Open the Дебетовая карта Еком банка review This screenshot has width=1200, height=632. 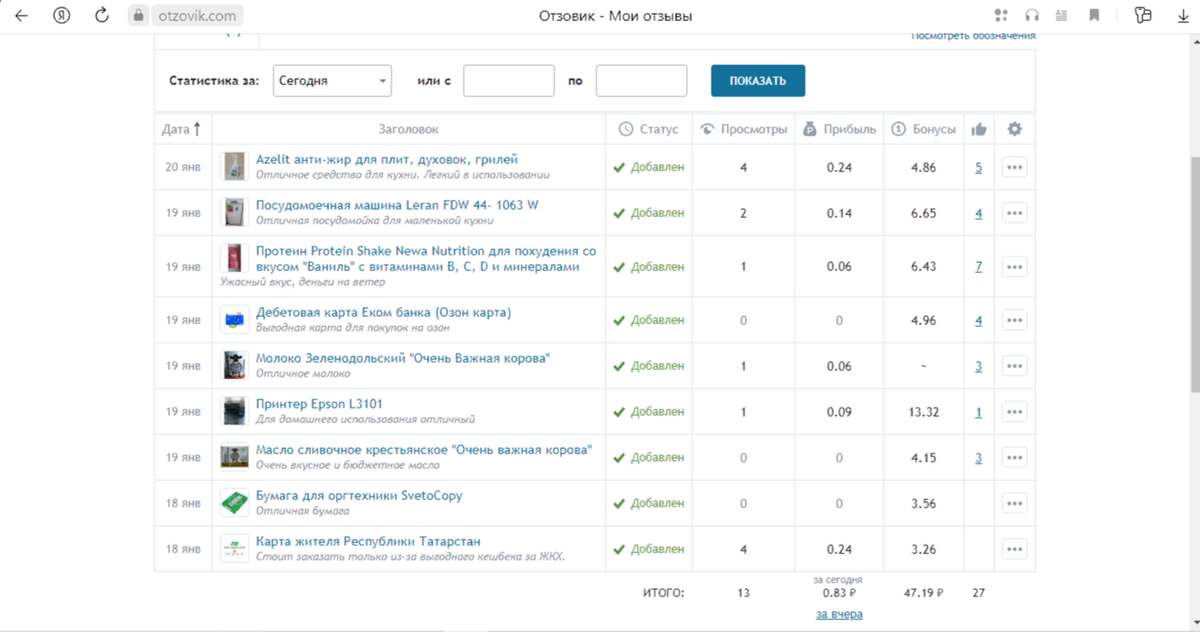coord(384,313)
